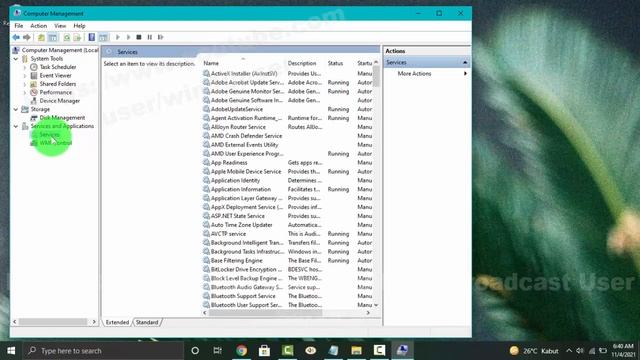Open Device Manager from the tree
Image resolution: width=640 pixels, height=360 pixels.
60,101
